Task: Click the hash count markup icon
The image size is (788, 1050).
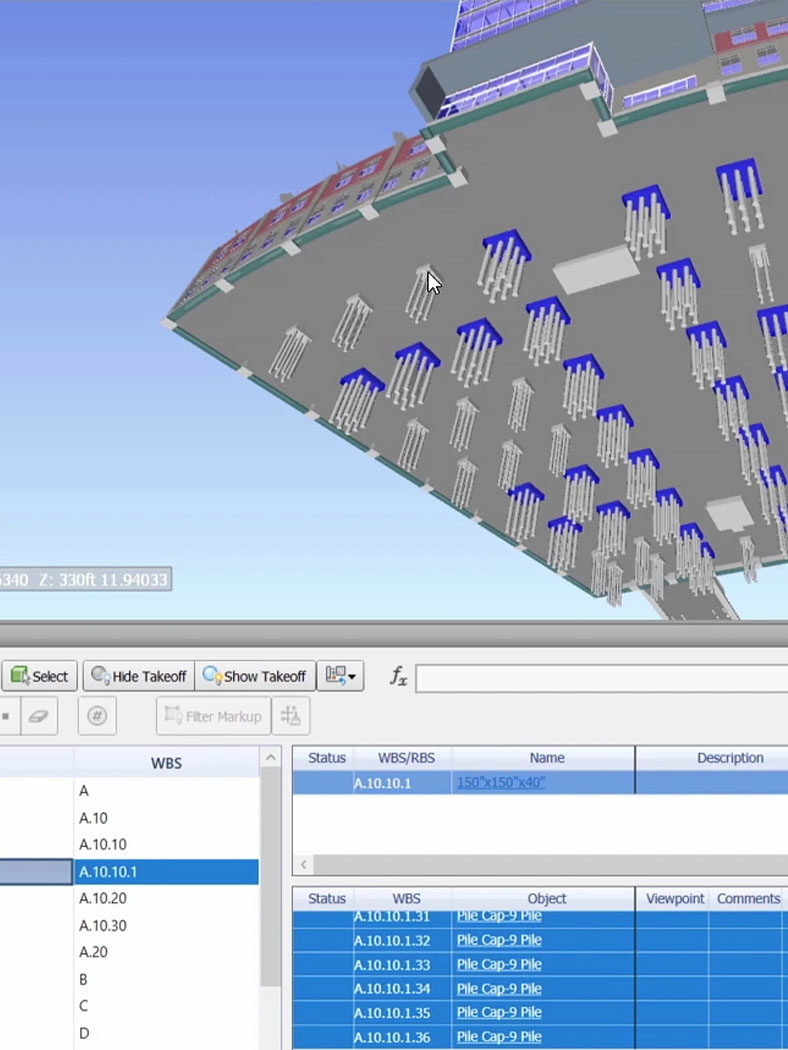Action: (97, 716)
